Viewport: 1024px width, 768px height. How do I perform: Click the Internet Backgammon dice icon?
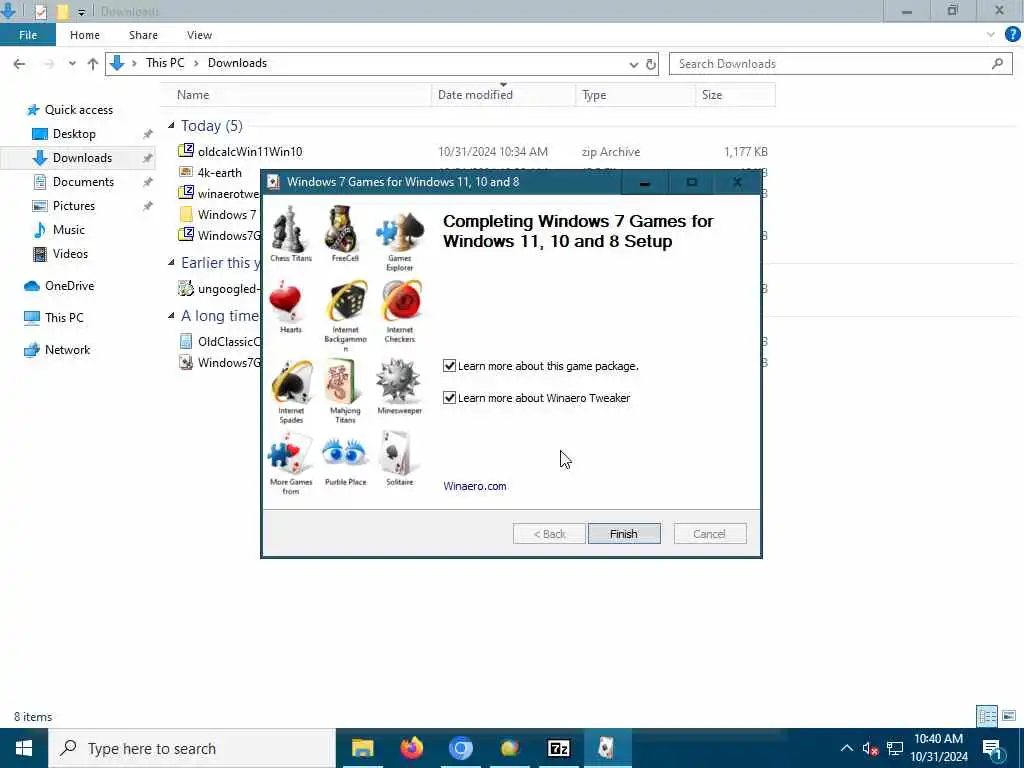click(x=346, y=302)
